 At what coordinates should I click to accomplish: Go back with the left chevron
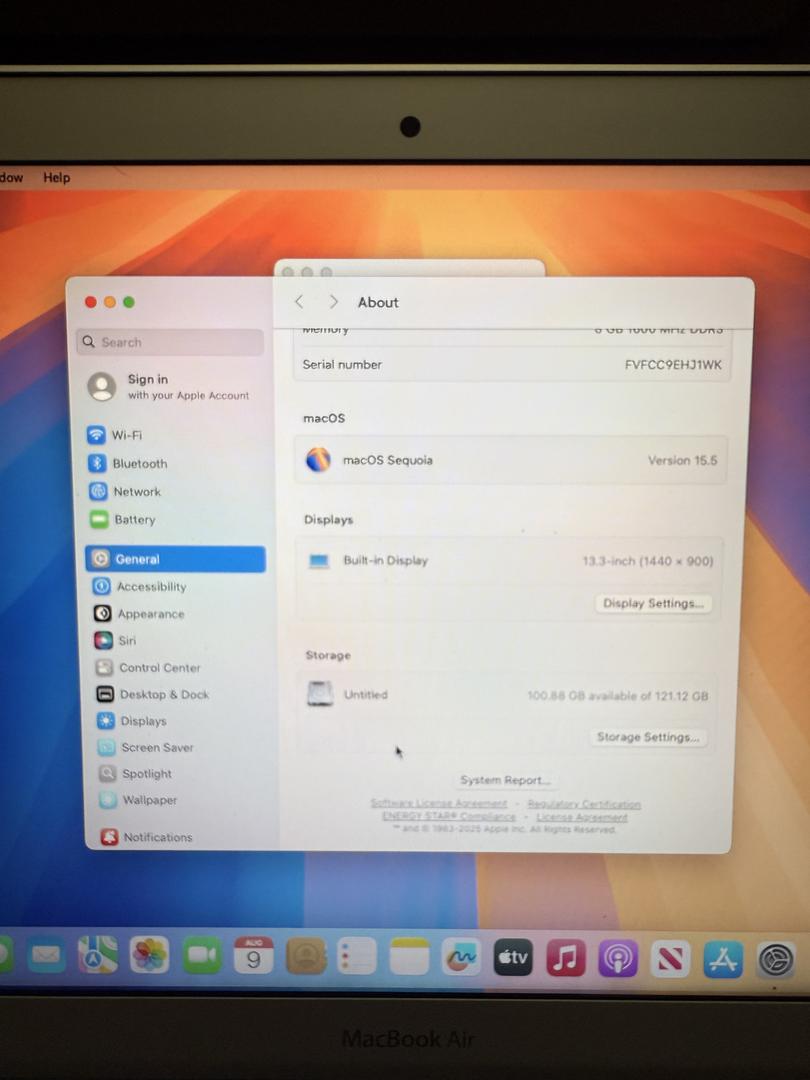pos(299,302)
